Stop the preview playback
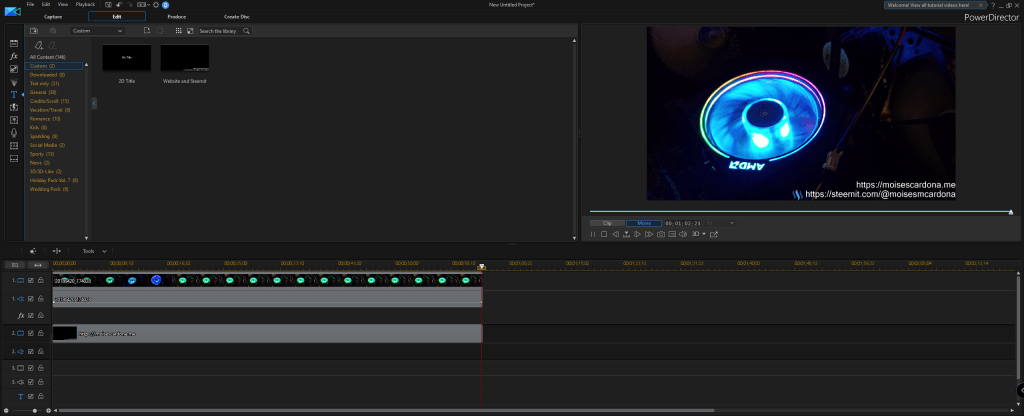The height and width of the screenshot is (416, 1024). coord(604,234)
